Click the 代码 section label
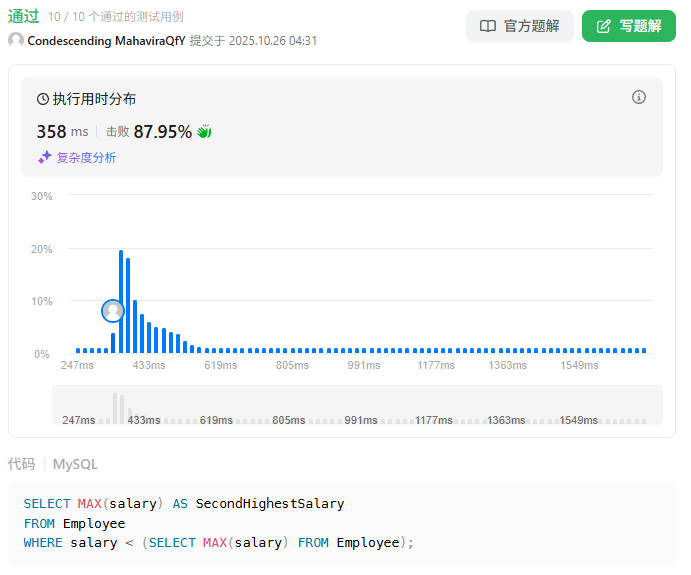Screen dimensions: 691x575 [x=21, y=464]
